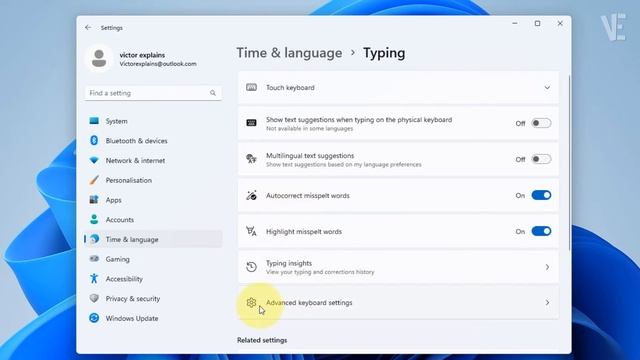Viewport: 640px width, 360px height.
Task: Click the user profile avatar
Action: pos(99,58)
